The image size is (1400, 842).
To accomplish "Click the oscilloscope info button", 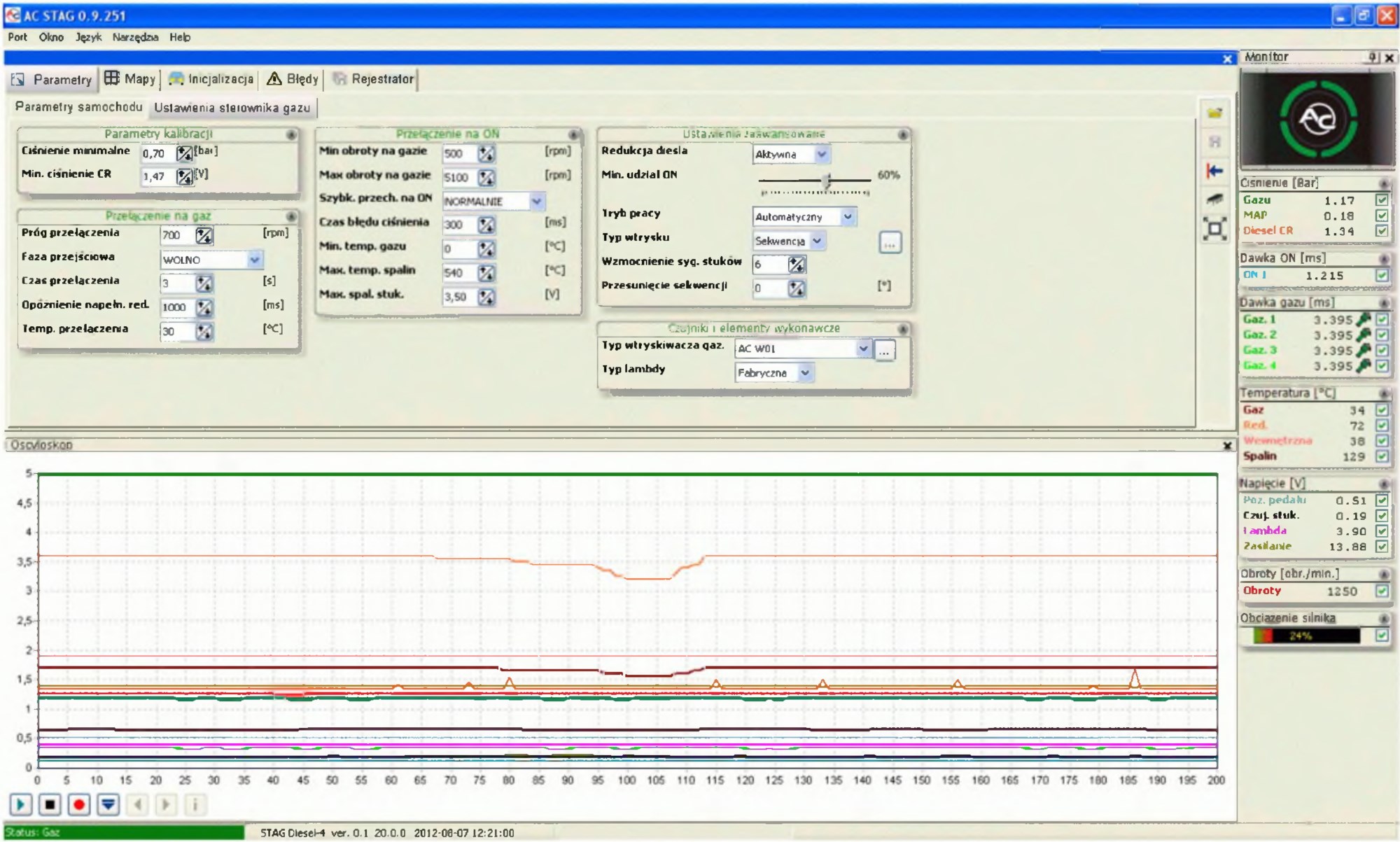I will pyautogui.click(x=195, y=804).
